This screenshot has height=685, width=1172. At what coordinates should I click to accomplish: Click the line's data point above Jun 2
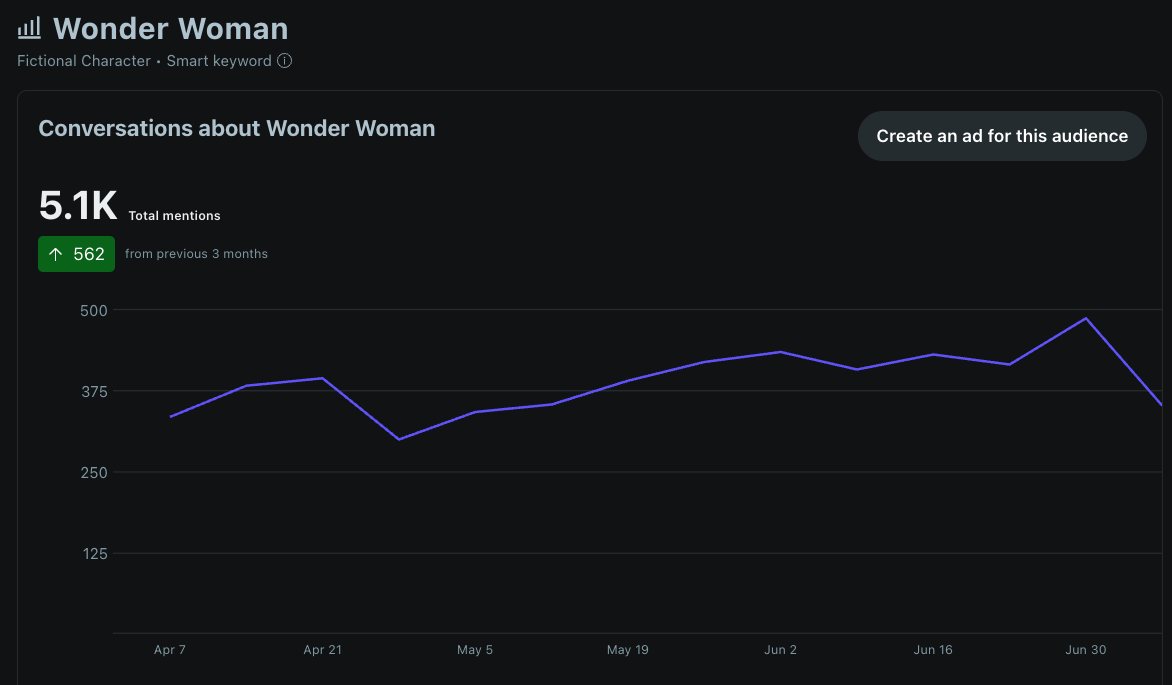click(780, 351)
